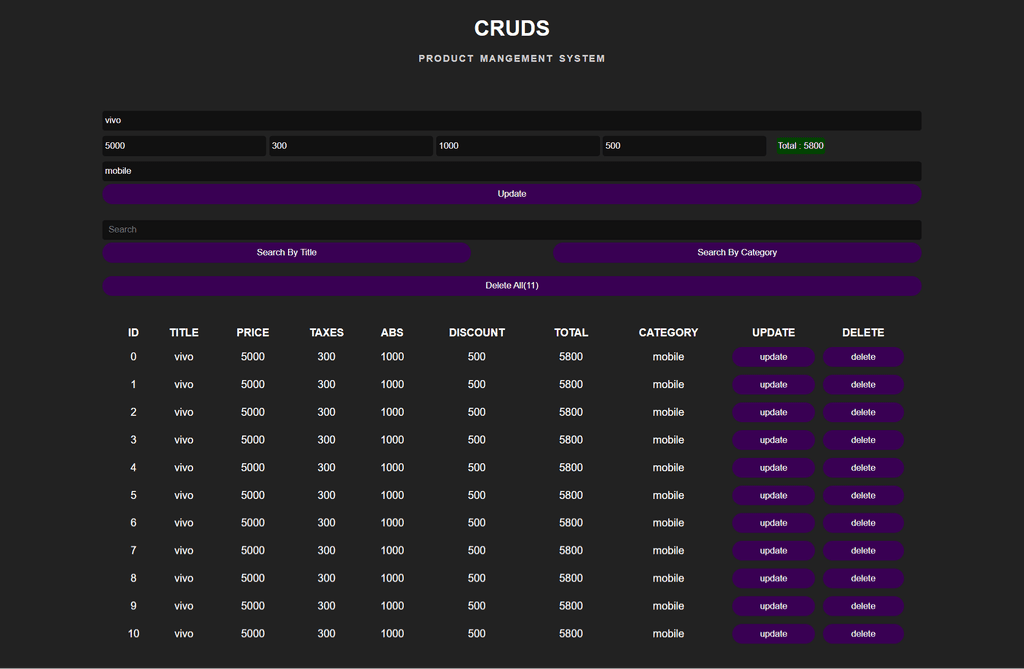Viewport: 1024px width, 669px height.
Task: Update the product with ID 5
Action: [x=773, y=495]
